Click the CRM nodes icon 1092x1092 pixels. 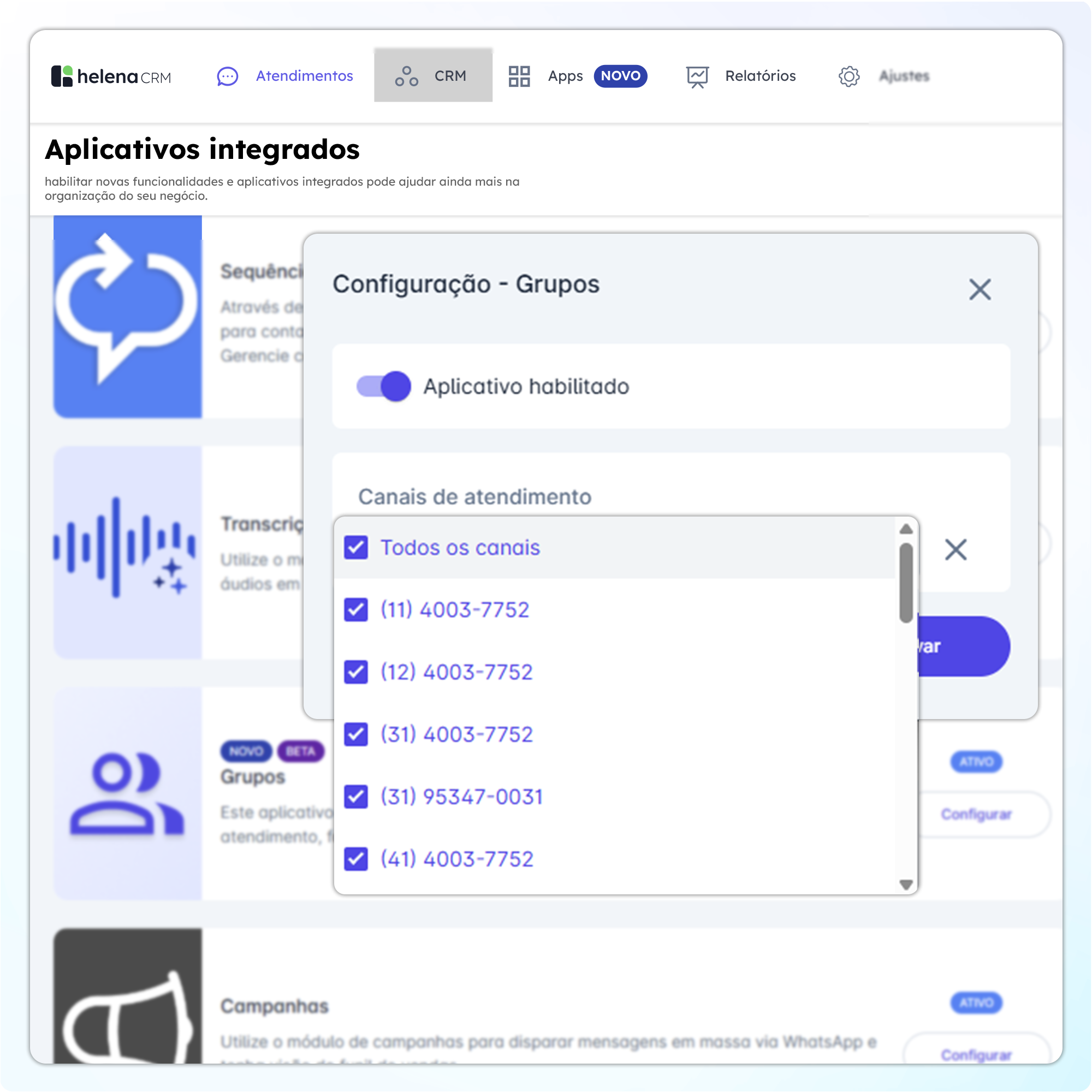pyautogui.click(x=406, y=76)
